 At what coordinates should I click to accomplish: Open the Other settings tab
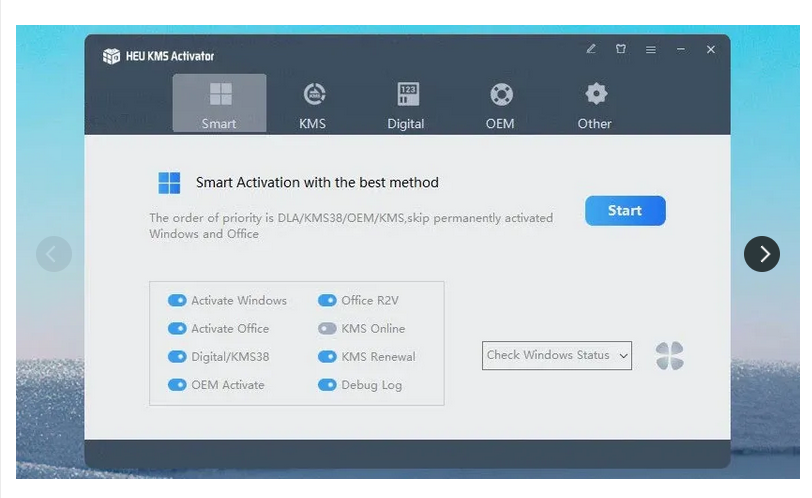[594, 106]
